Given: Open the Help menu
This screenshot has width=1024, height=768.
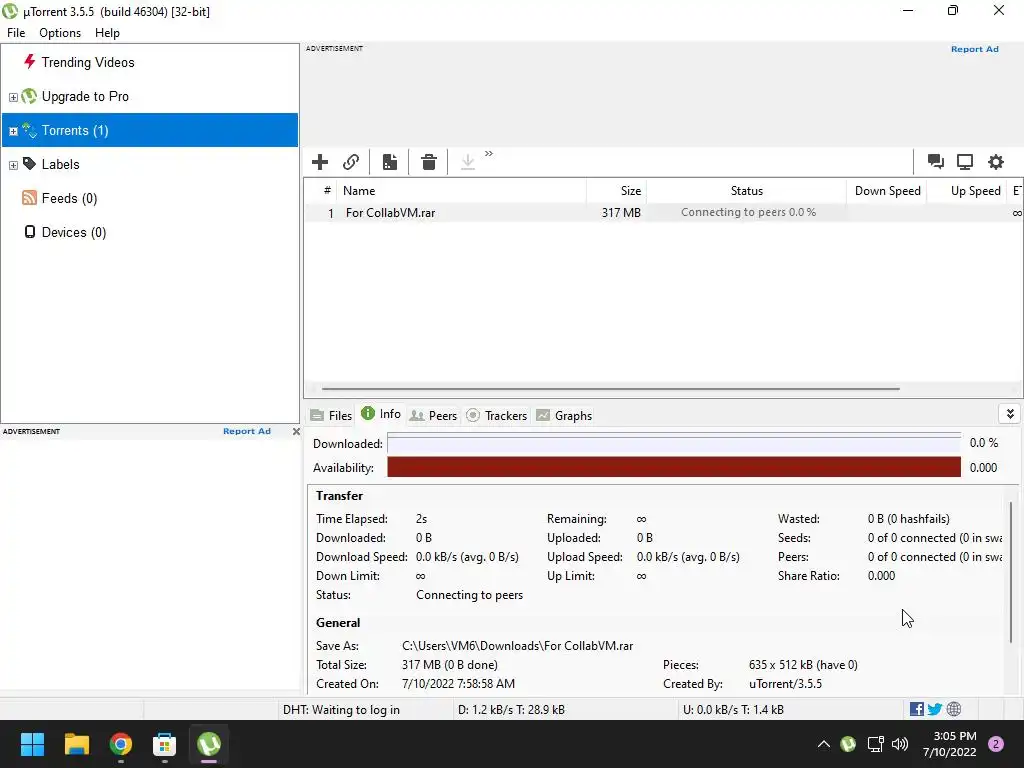Looking at the screenshot, I should click(107, 33).
